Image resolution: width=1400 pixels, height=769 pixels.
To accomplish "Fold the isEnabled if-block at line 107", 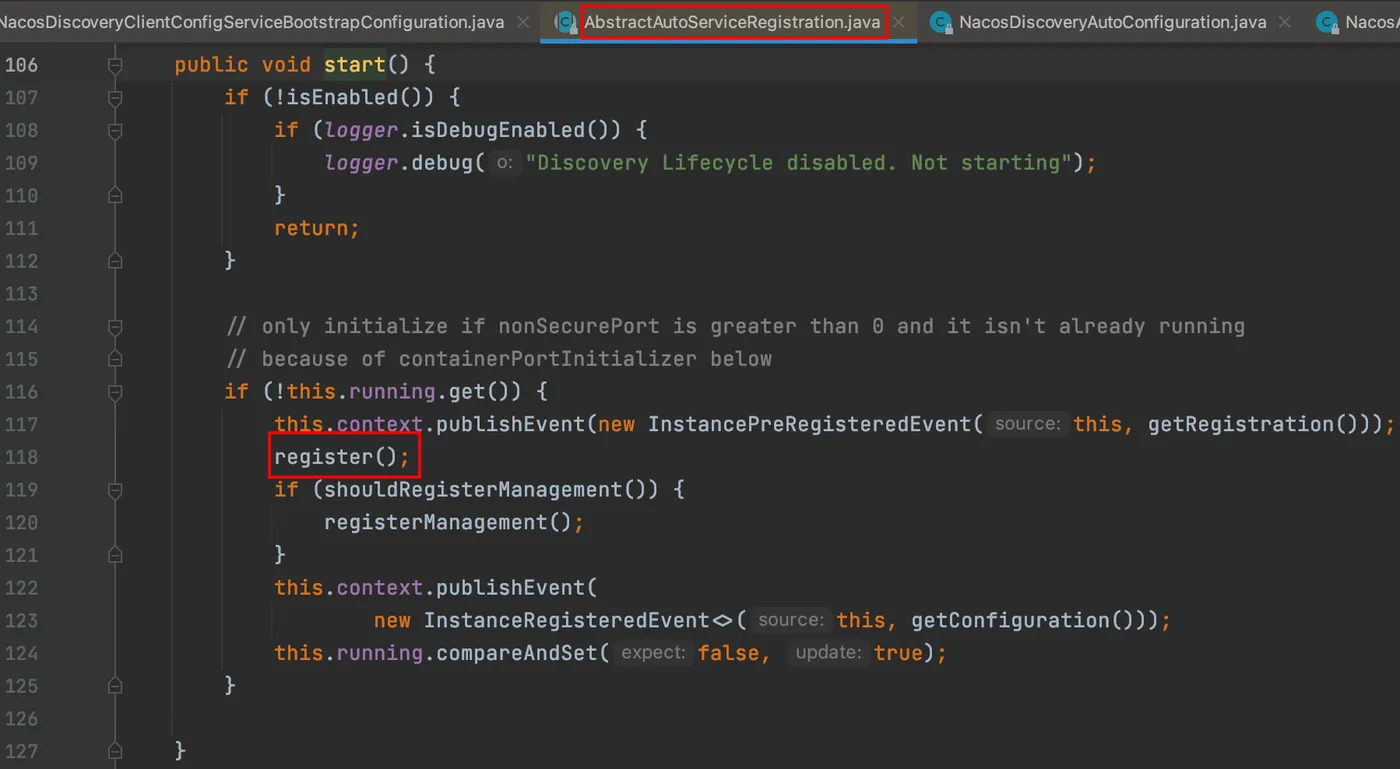I will (x=115, y=98).
